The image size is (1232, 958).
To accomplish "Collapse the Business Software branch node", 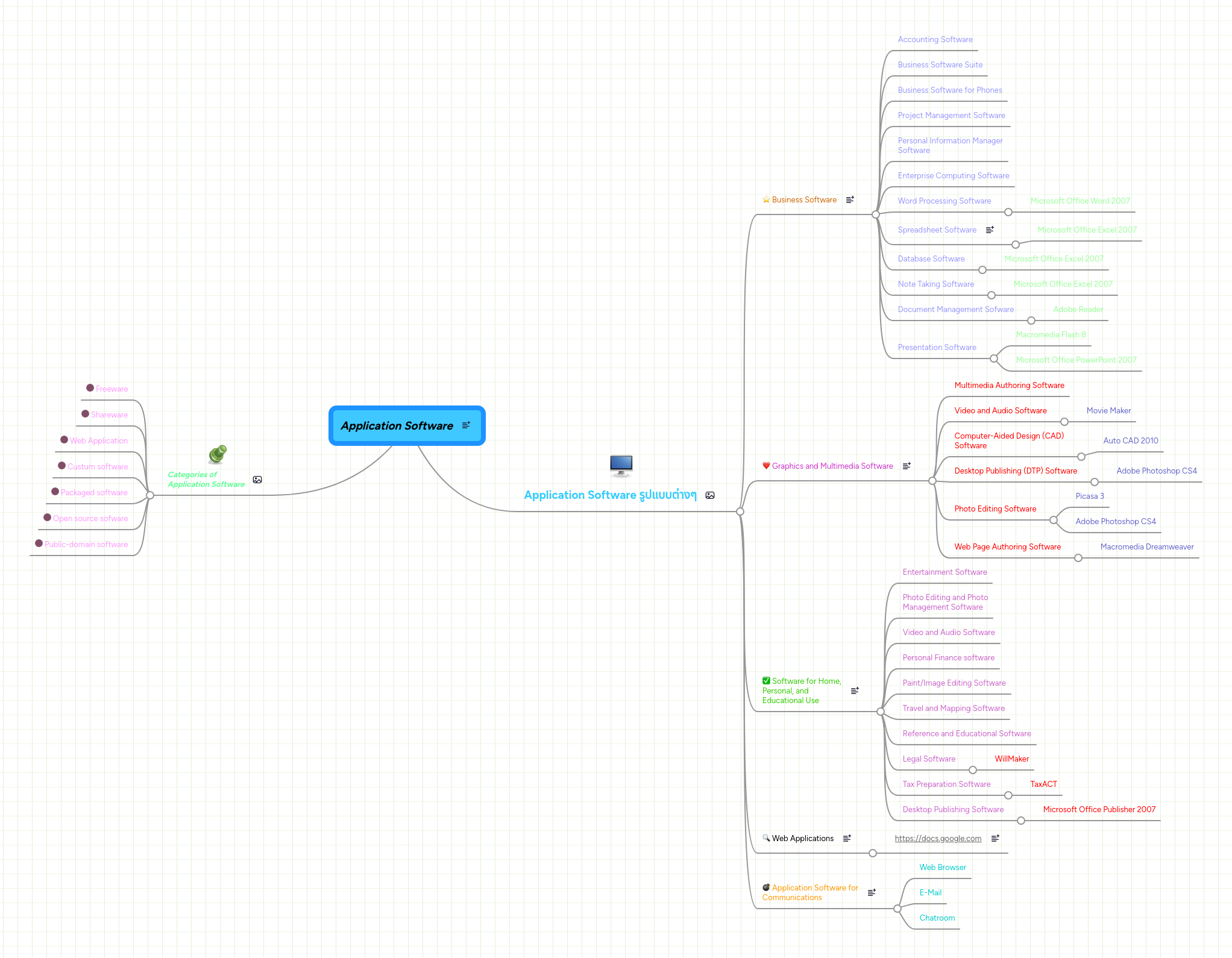I will click(x=876, y=214).
